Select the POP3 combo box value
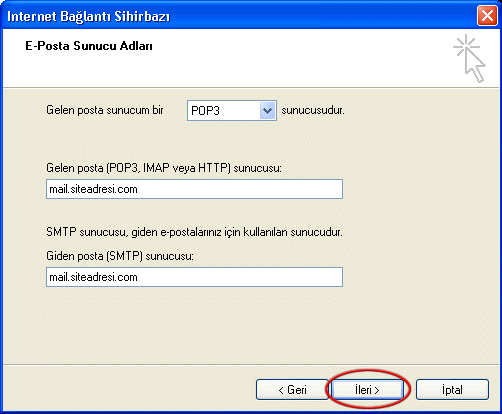 [x=224, y=110]
